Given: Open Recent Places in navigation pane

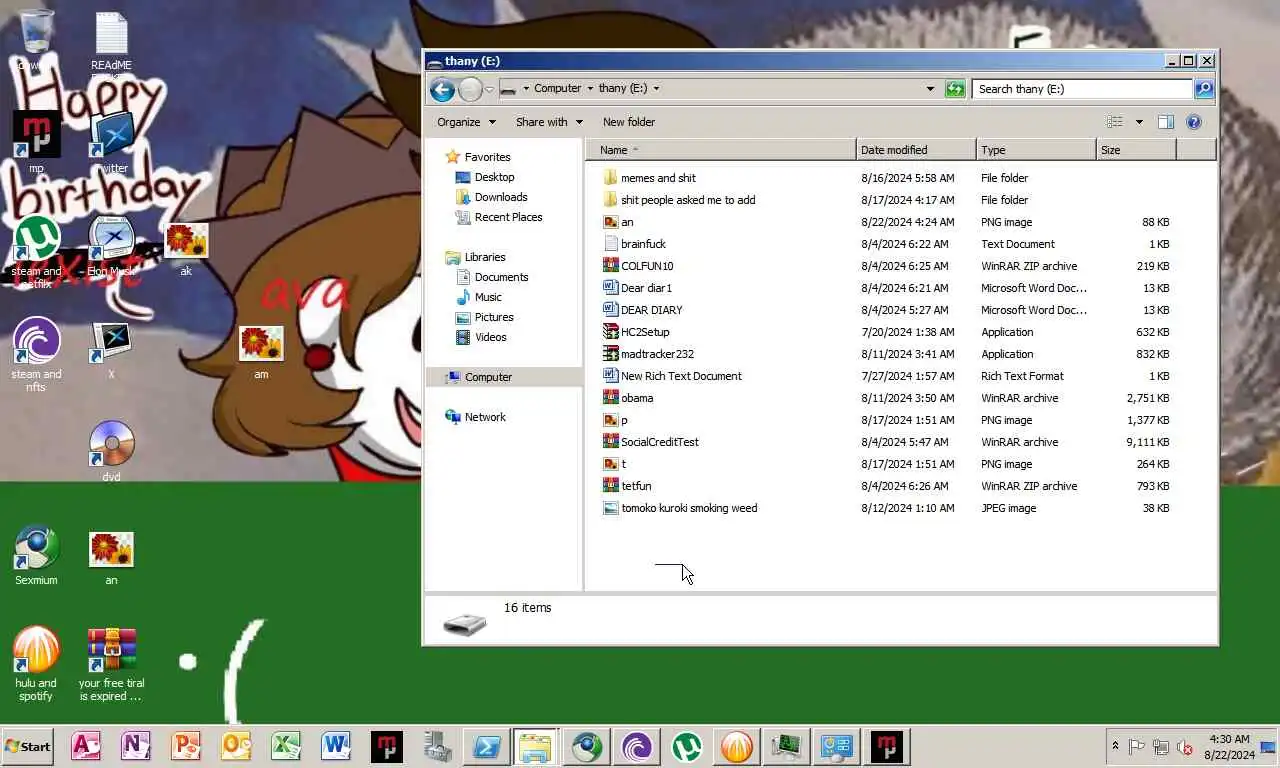Looking at the screenshot, I should click(508, 217).
